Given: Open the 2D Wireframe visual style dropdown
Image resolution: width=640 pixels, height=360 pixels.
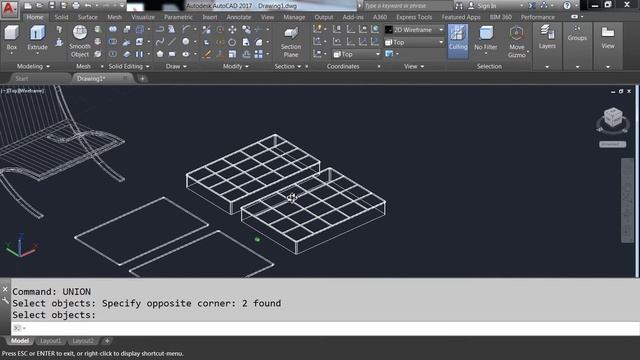Looking at the screenshot, I should tap(414, 30).
